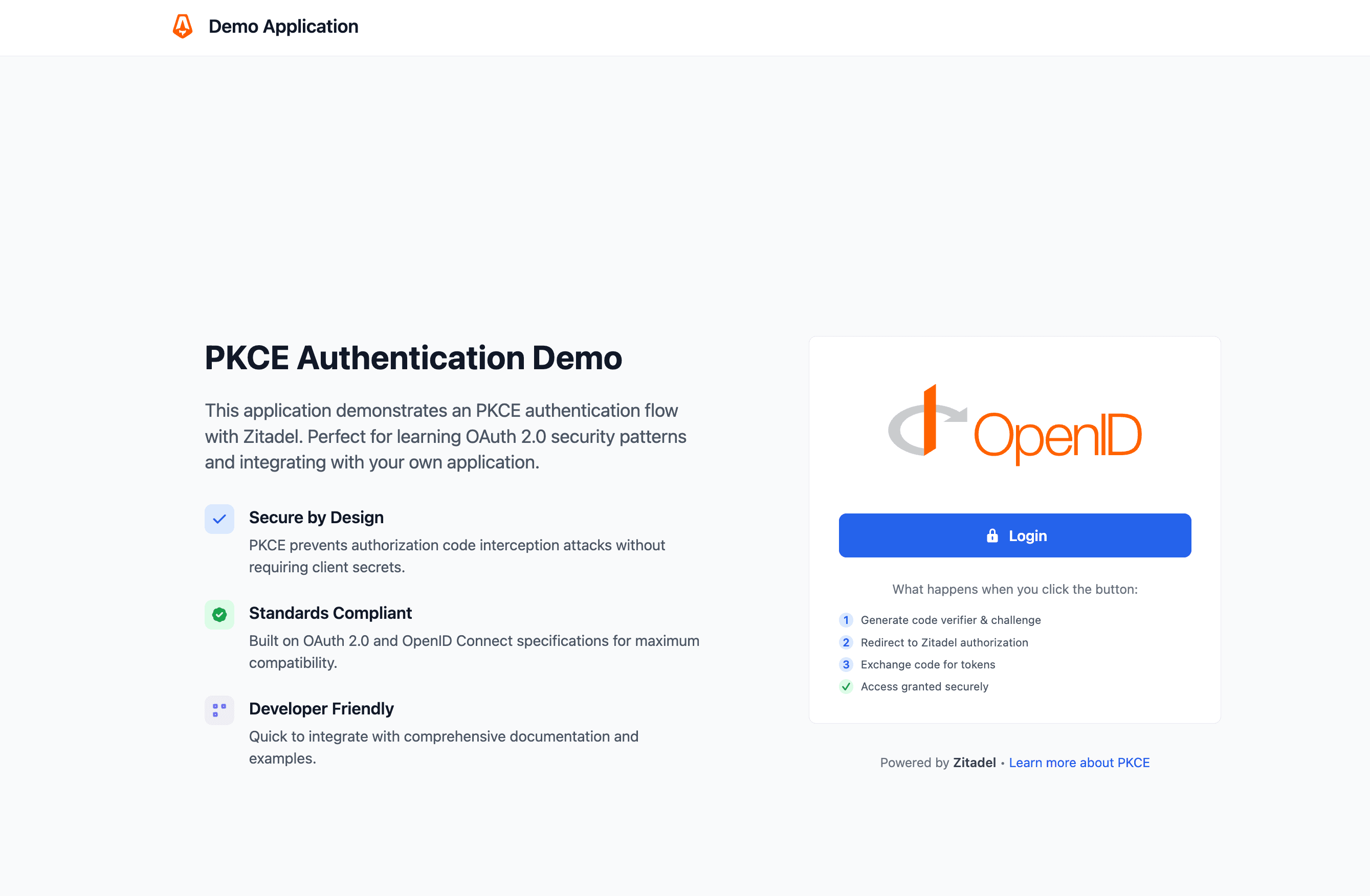Viewport: 1370px width, 896px height.
Task: Click green check icon beside Access granted securely
Action: [x=846, y=686]
